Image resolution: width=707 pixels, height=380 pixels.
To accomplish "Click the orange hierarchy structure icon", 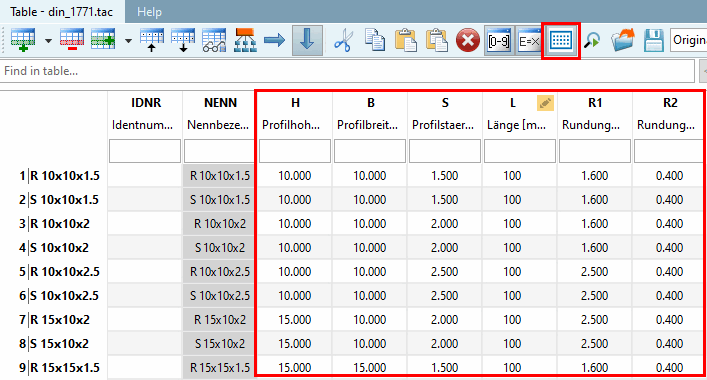I will click(245, 41).
